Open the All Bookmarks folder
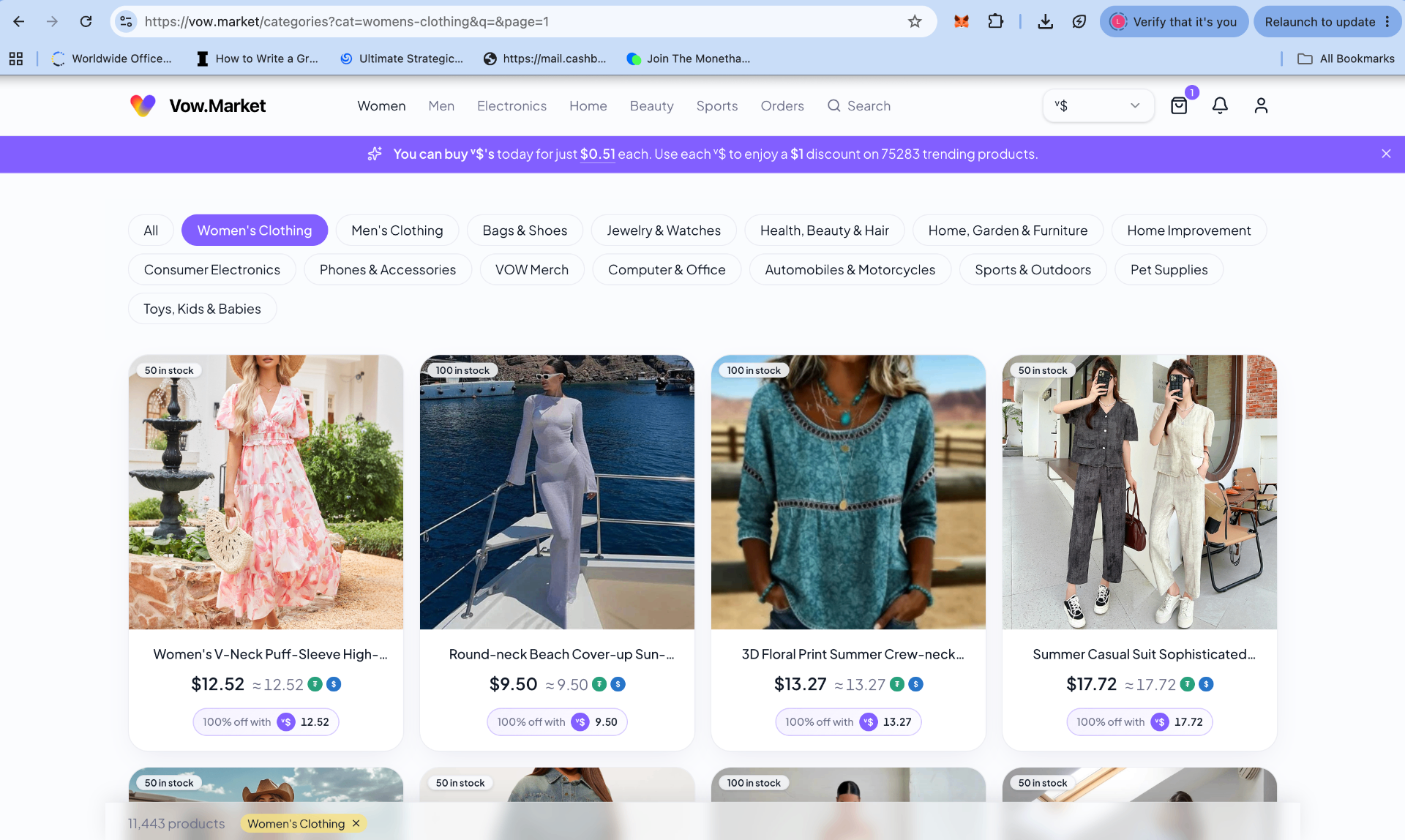 (x=1346, y=59)
